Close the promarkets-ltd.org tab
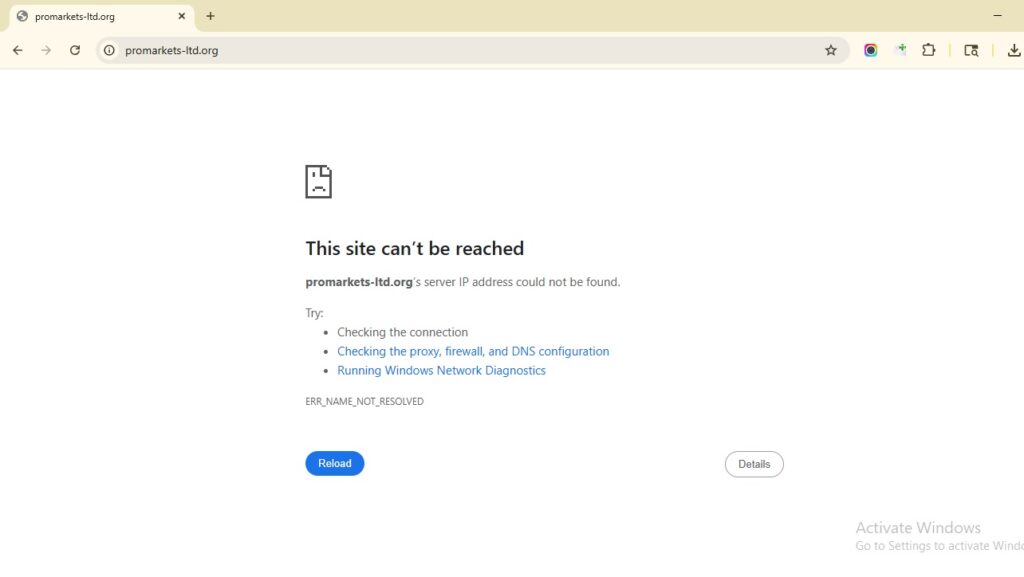Viewport: 1024px width, 577px height. pyautogui.click(x=181, y=16)
